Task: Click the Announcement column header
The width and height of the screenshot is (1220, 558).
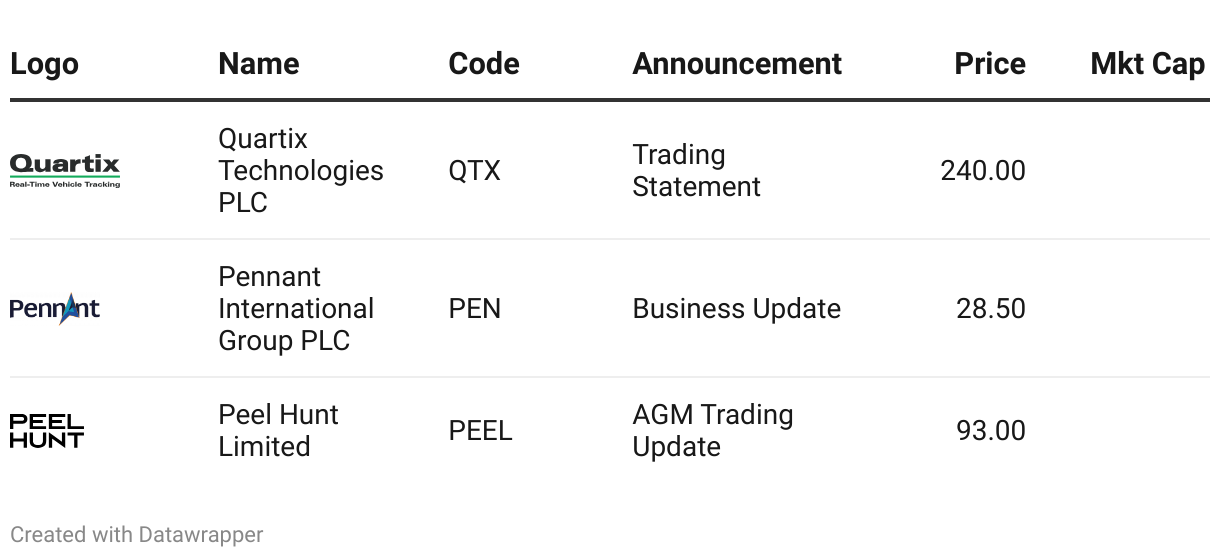Action: click(x=737, y=64)
